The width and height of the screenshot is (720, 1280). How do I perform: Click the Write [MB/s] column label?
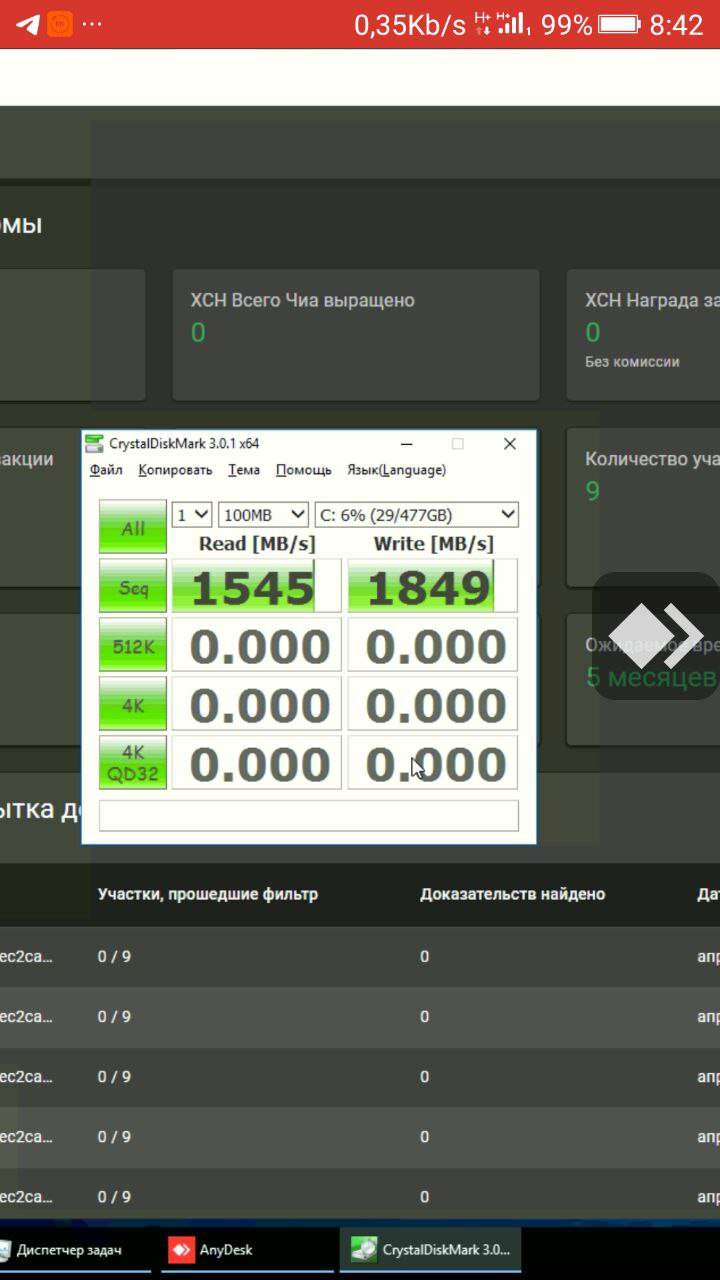pos(433,543)
